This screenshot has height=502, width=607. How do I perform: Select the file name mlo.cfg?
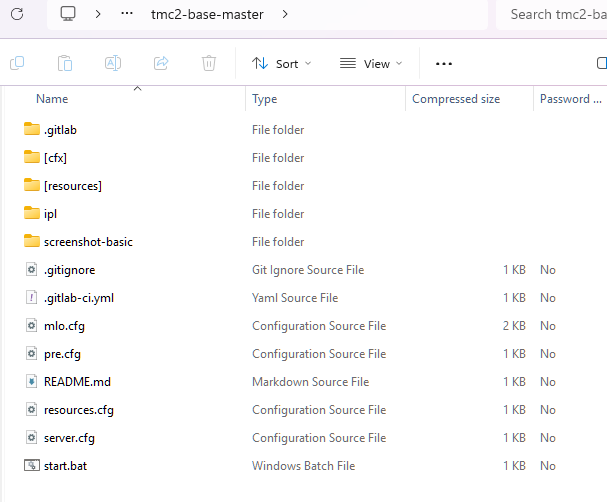[x=64, y=326]
